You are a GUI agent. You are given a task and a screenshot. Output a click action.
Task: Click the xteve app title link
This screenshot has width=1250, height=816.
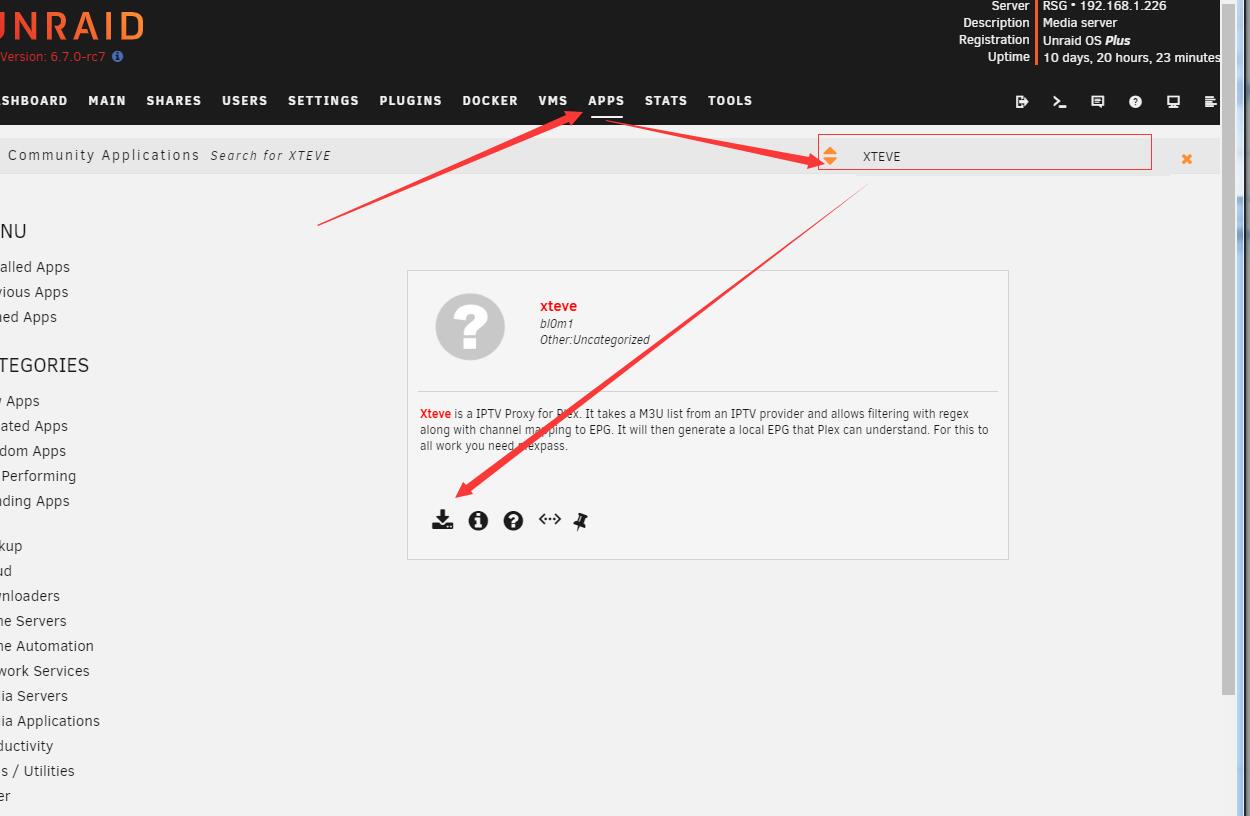558,306
